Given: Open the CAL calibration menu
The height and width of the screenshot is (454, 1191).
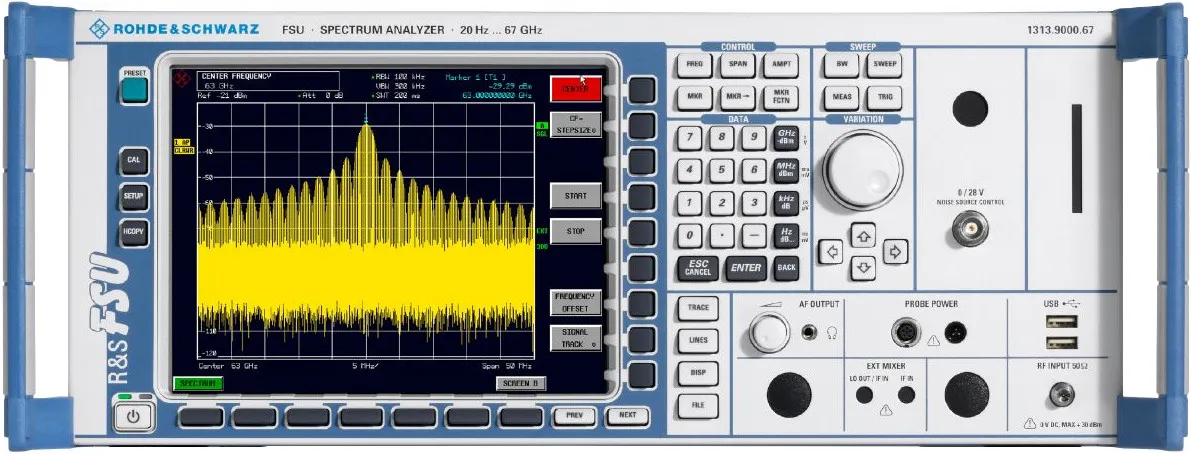Looking at the screenshot, I should tap(134, 160).
